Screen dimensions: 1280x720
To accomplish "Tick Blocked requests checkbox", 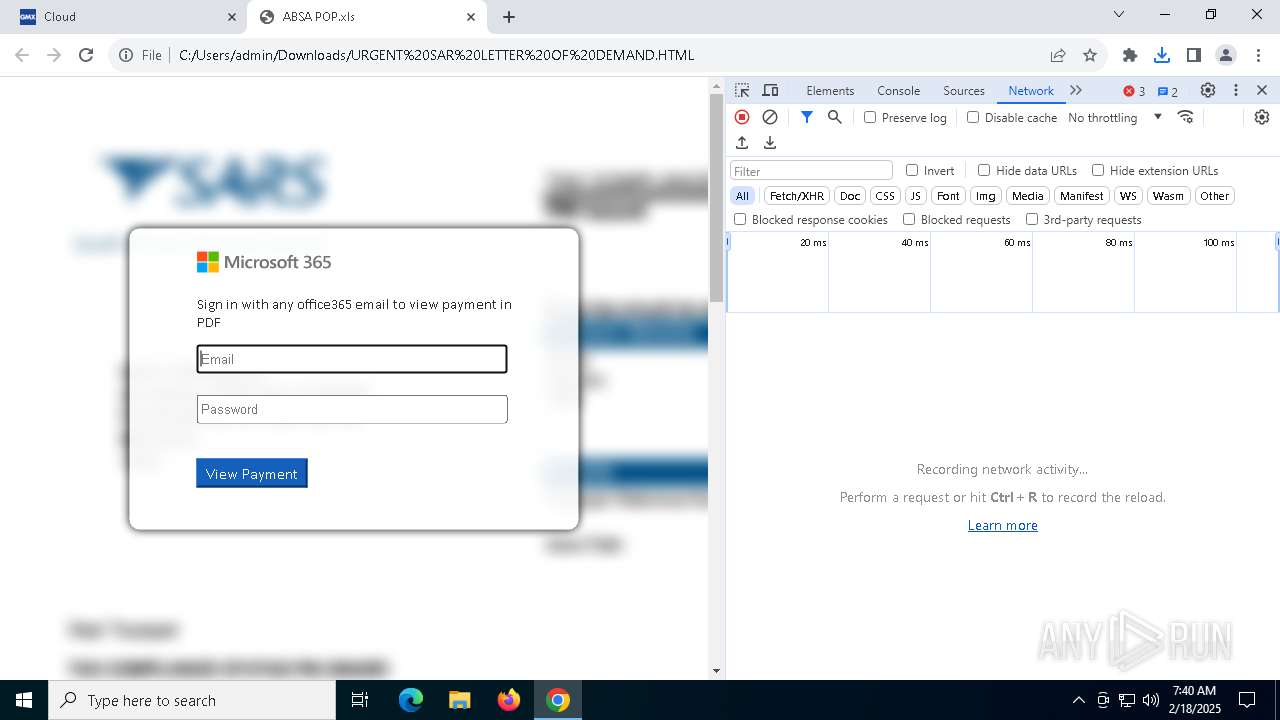I will click(x=909, y=219).
